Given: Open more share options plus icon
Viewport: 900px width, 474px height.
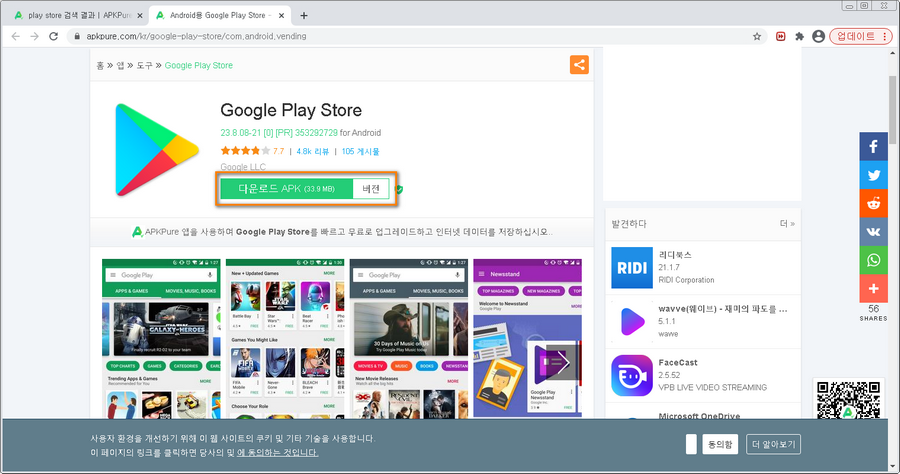Looking at the screenshot, I should click(874, 289).
